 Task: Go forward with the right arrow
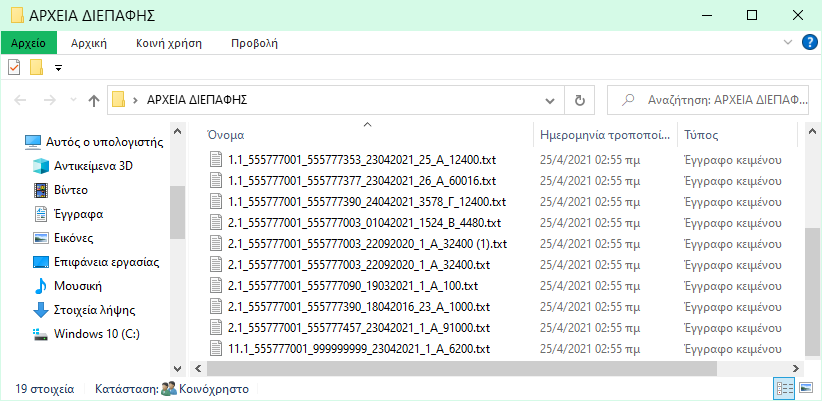[x=49, y=100]
